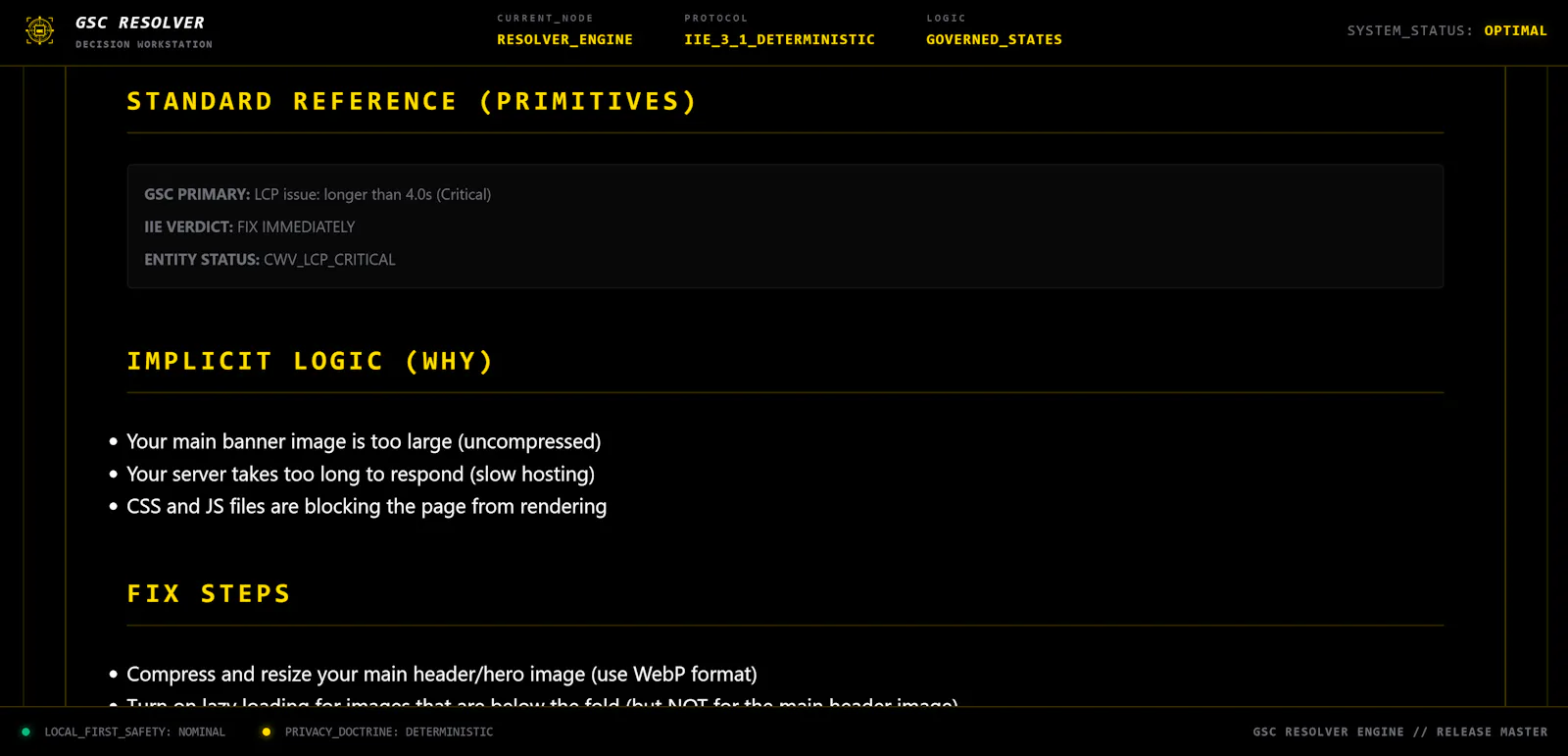Click the STANDARD REFERENCE (PRIMITIVES) heading
The height and width of the screenshot is (756, 1568).
(x=412, y=102)
